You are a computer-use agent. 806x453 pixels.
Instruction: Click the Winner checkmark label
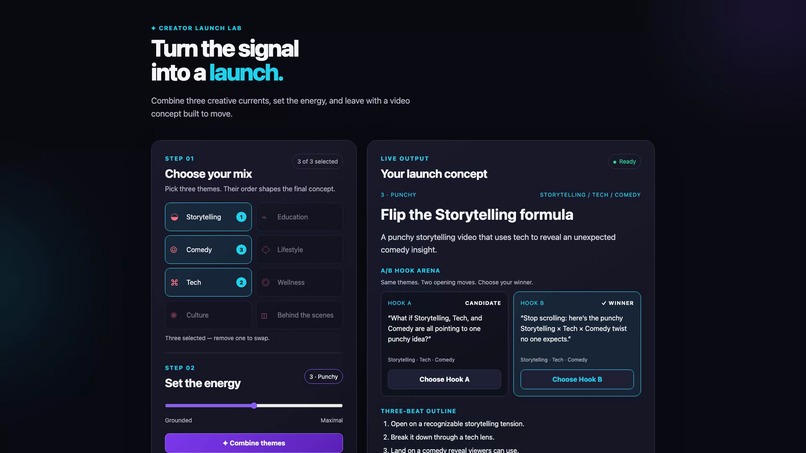click(617, 303)
